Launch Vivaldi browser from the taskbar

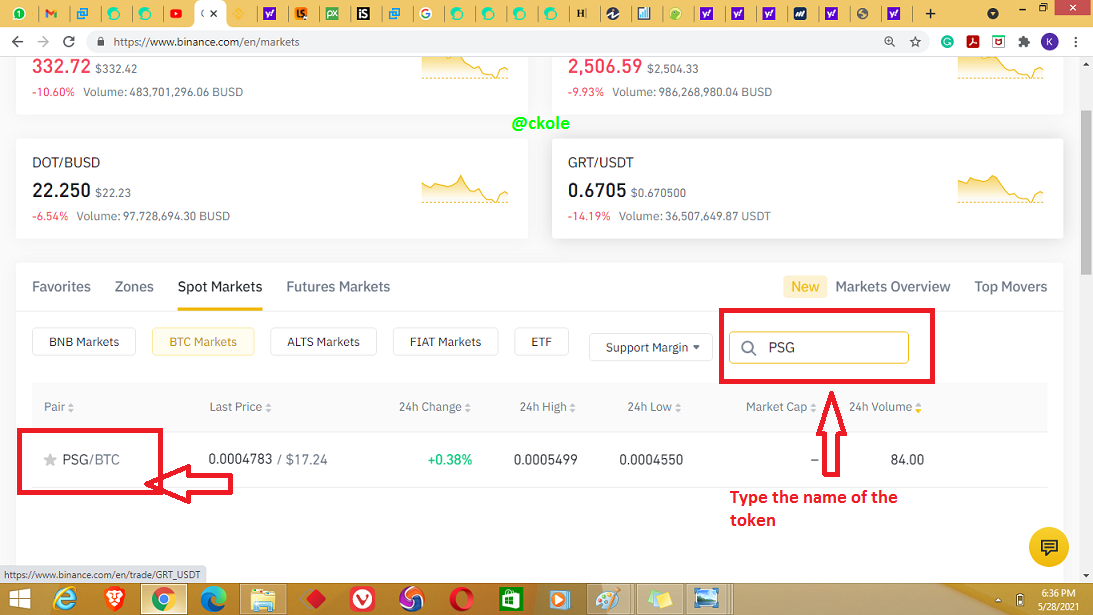click(362, 599)
